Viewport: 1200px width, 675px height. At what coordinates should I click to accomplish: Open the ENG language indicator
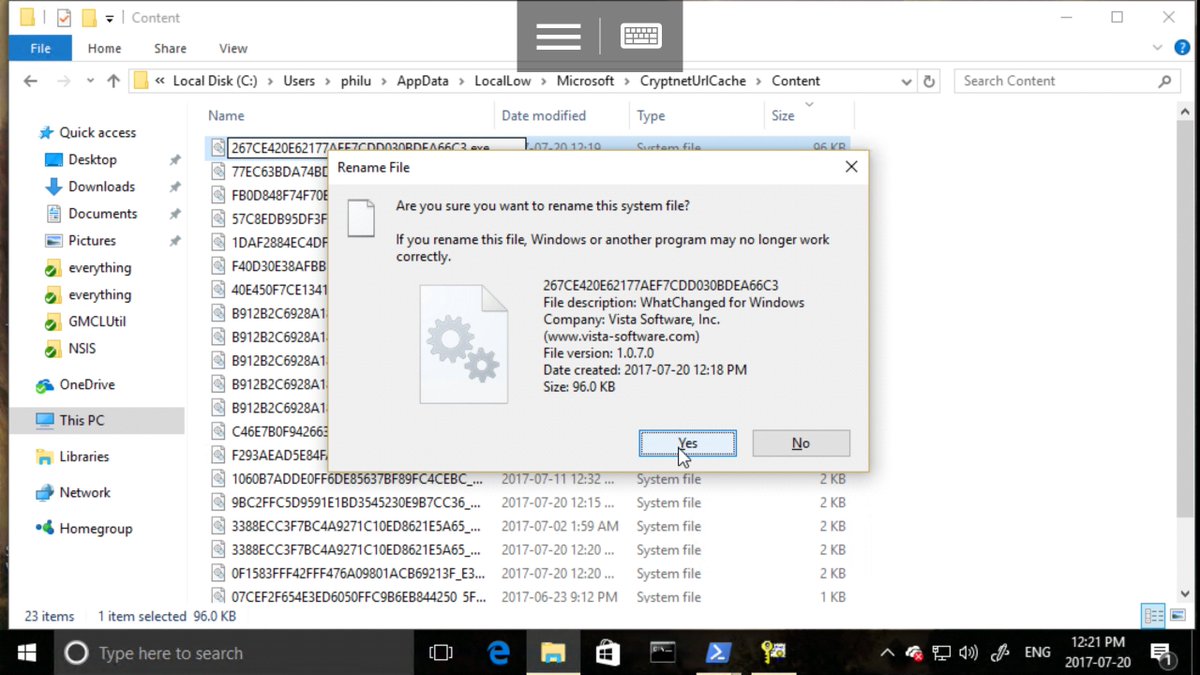tap(1037, 652)
